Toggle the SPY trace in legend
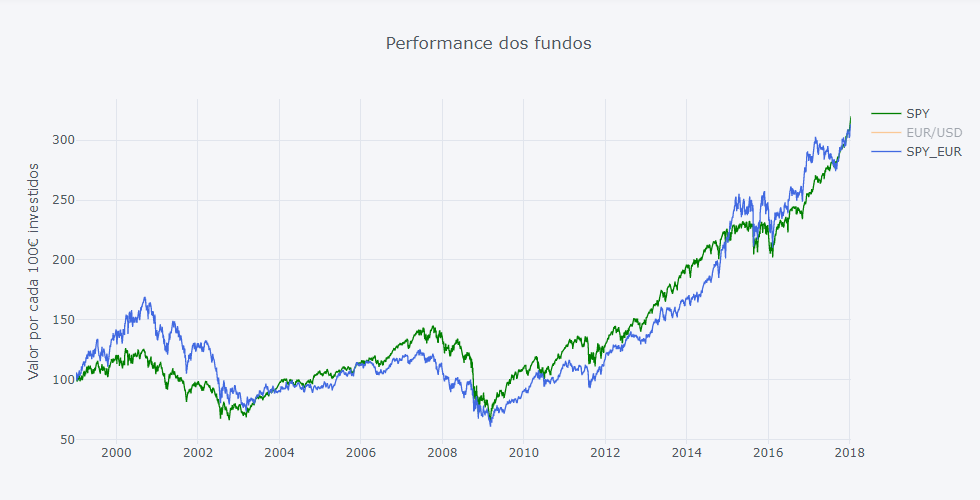Image resolution: width=980 pixels, height=500 pixels. coord(917,114)
